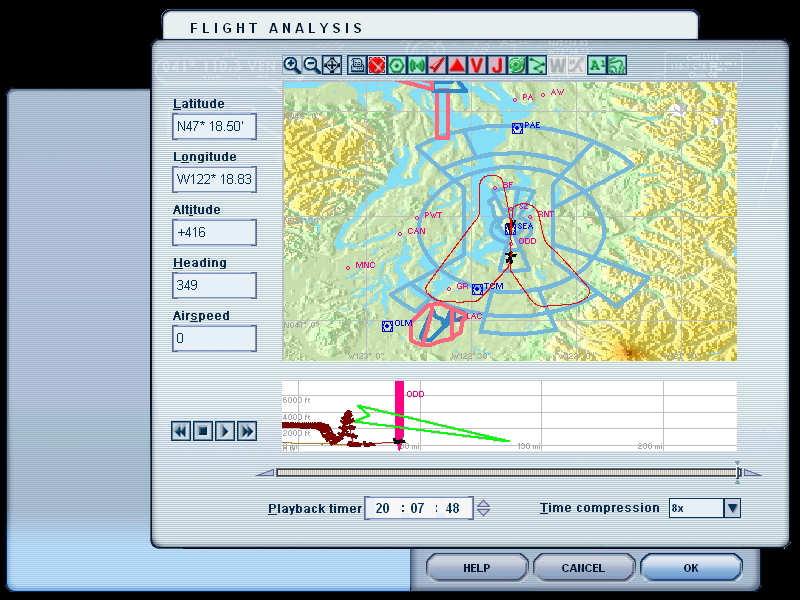Click the Playback timer up/down arrows
Screen dimensions: 800x600
(x=483, y=508)
